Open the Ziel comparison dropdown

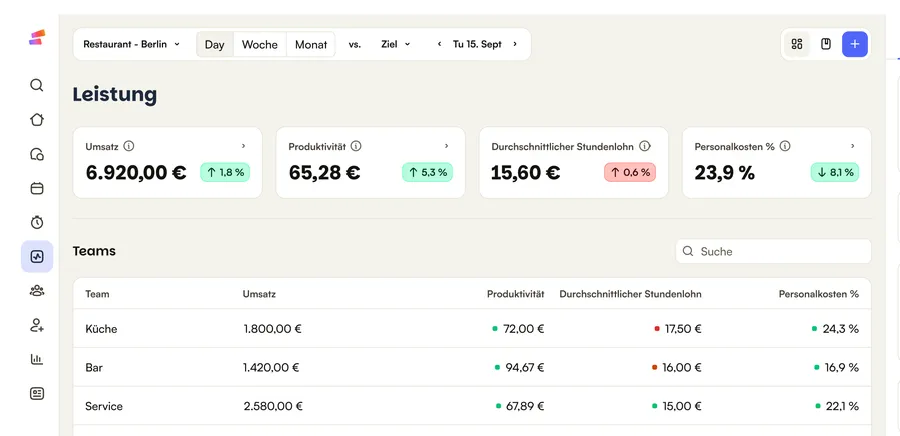(395, 44)
